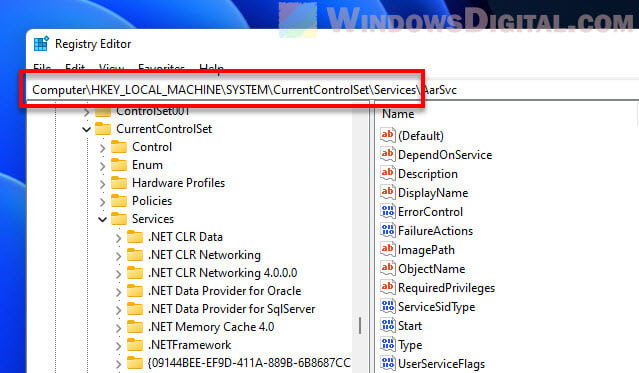639x373 pixels.
Task: Open the Favorites menu
Action: [x=161, y=68]
